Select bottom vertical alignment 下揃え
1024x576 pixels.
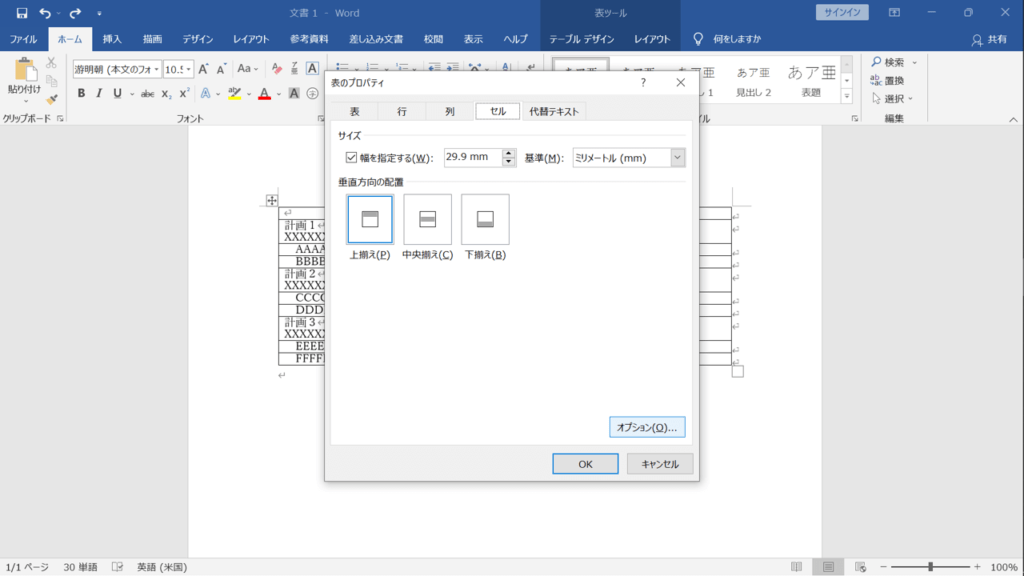pos(485,219)
